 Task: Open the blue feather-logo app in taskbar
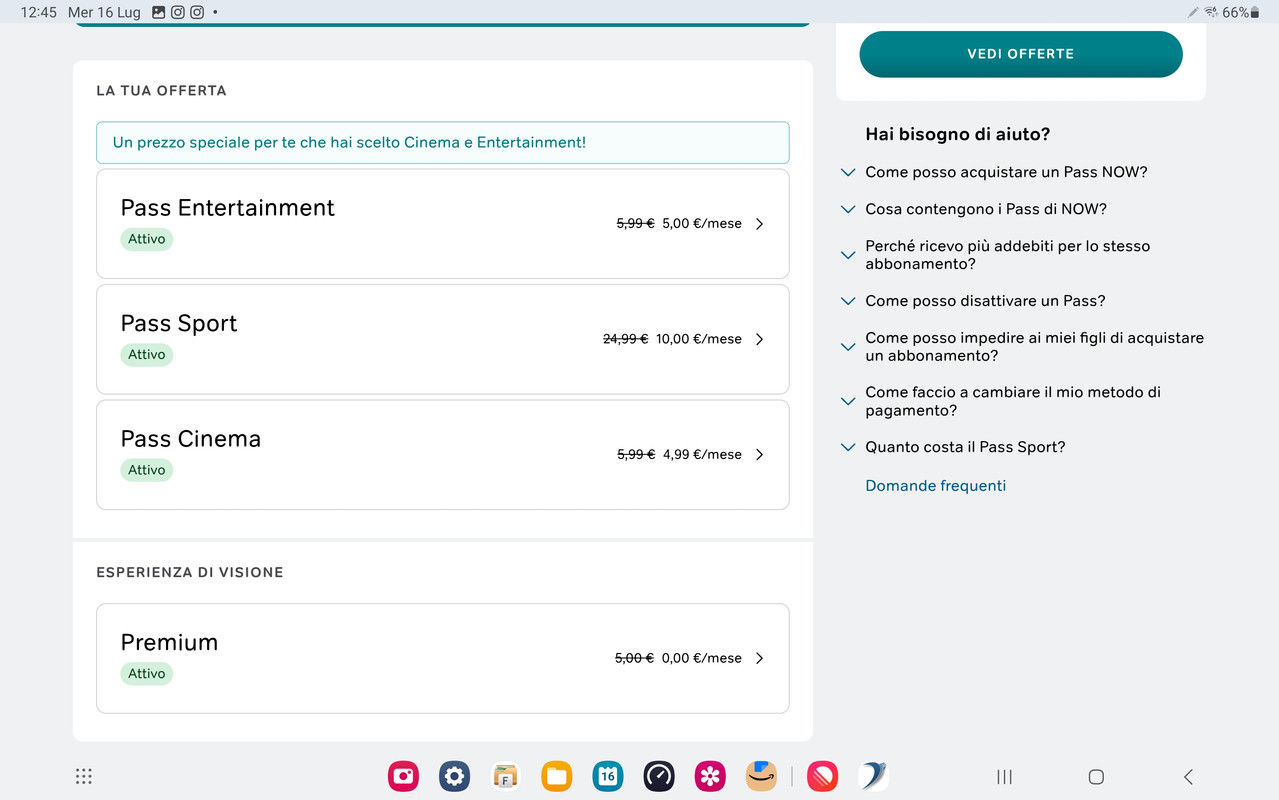pyautogui.click(x=873, y=776)
